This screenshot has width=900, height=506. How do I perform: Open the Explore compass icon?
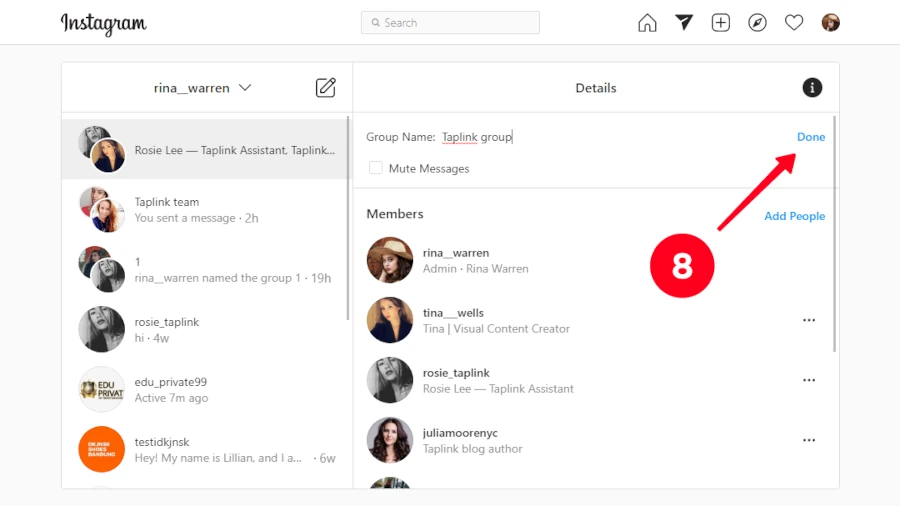pos(757,22)
